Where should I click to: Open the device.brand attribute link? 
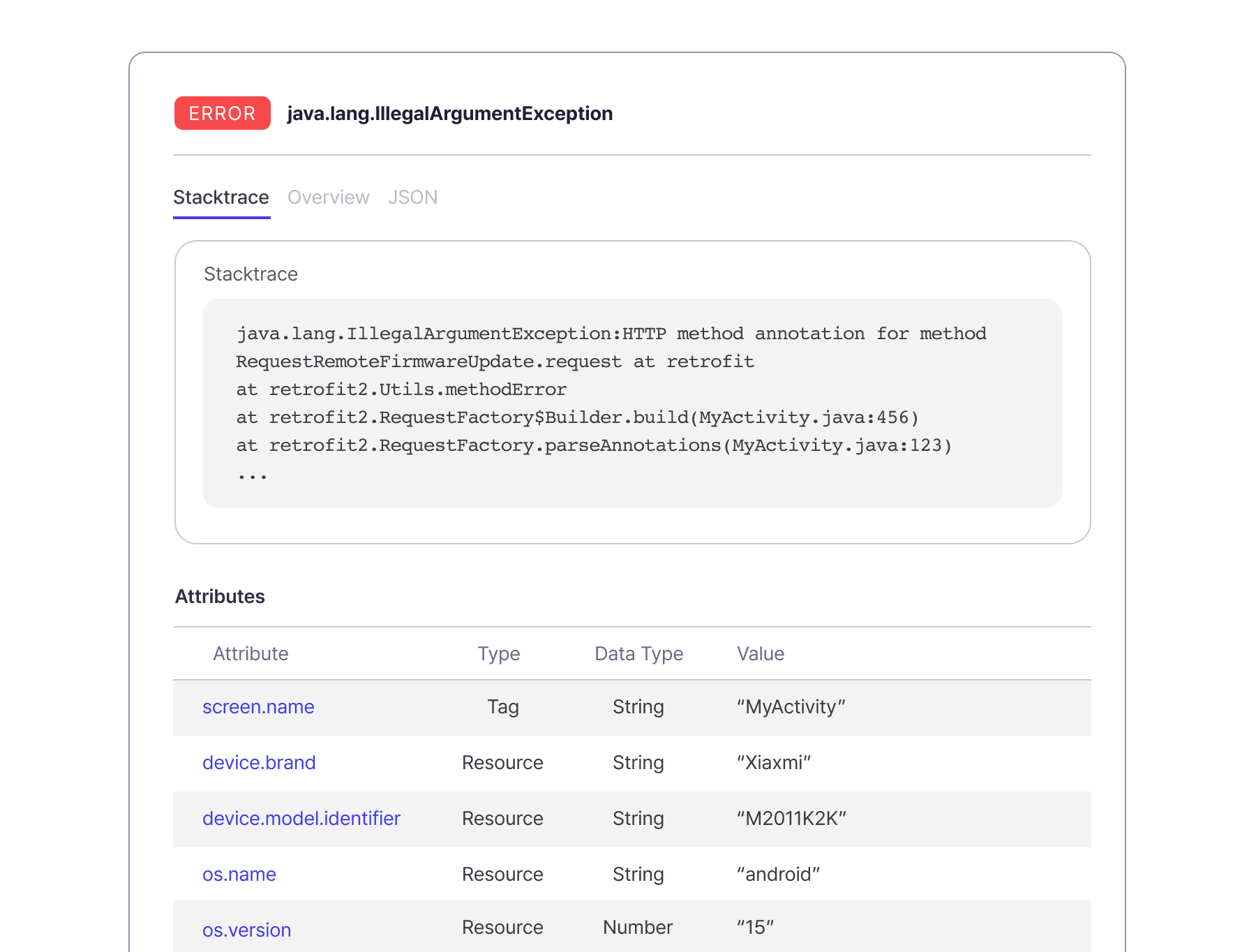259,763
